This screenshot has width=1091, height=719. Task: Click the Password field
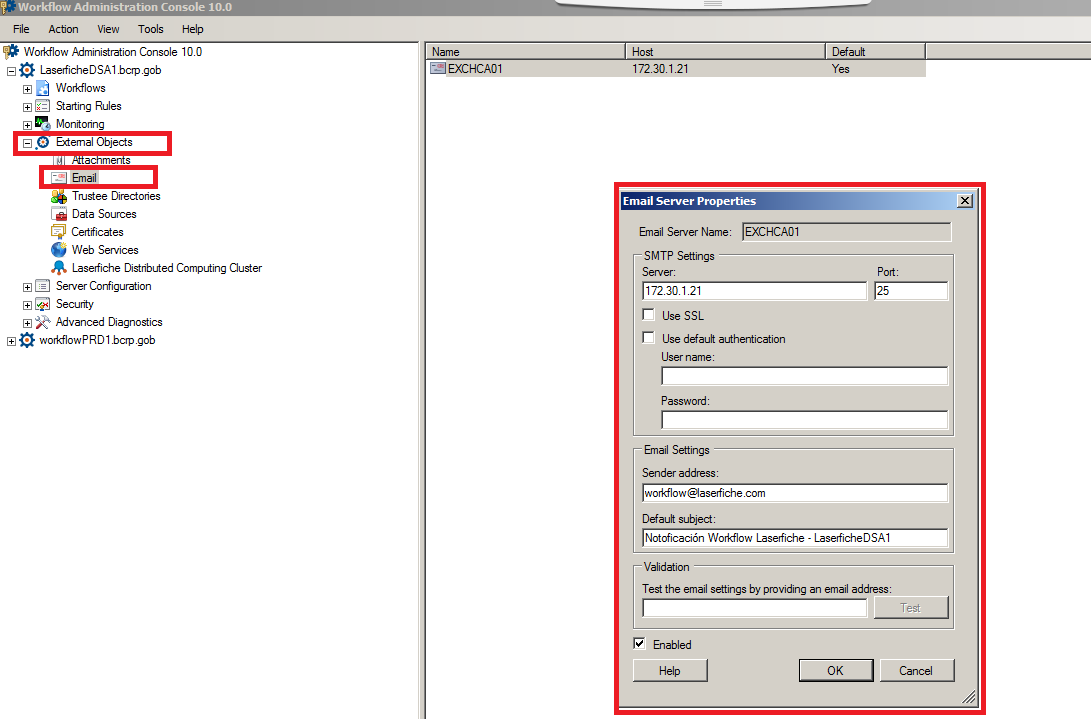coord(804,420)
